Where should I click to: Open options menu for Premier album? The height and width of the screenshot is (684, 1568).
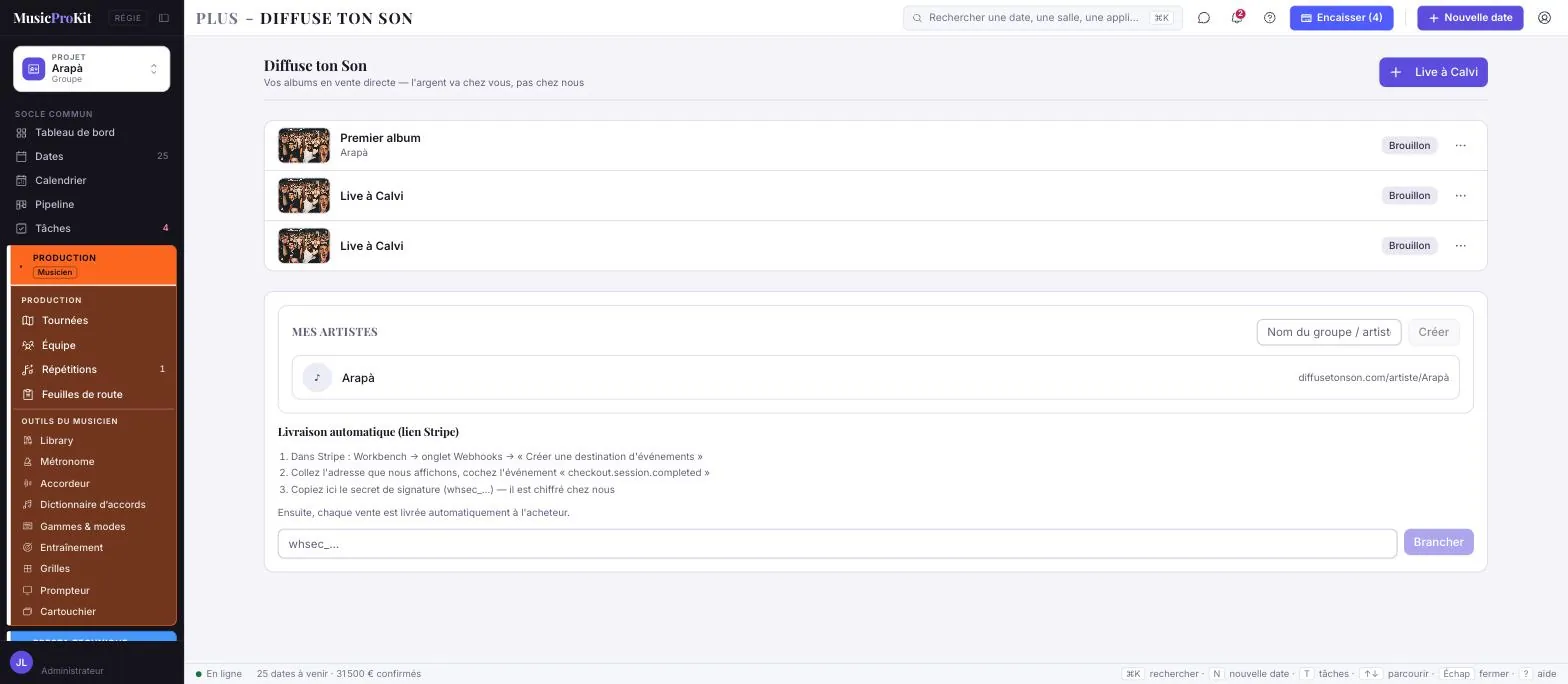point(1460,146)
